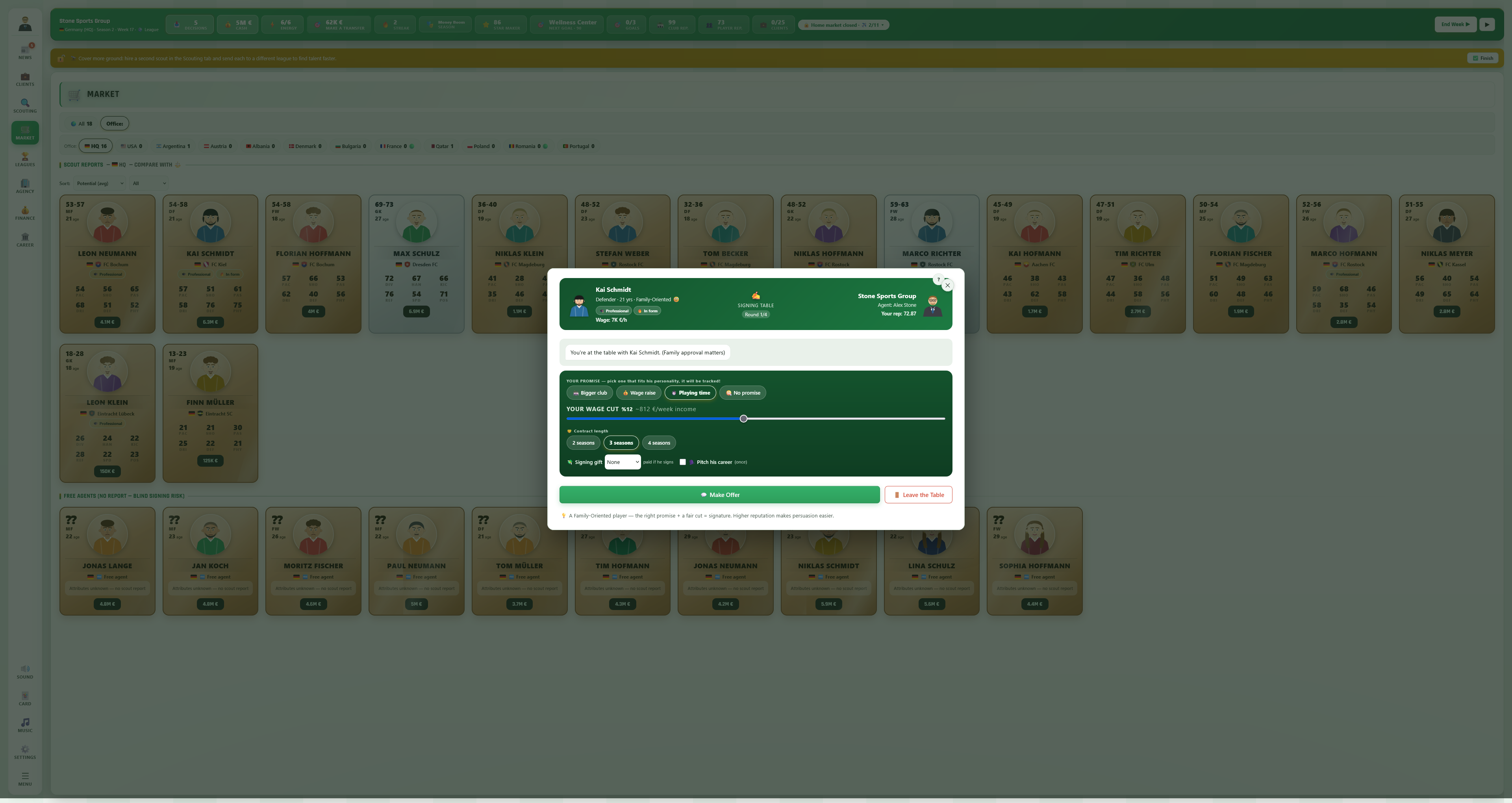Click Finn Müller's 125K € price button
Image resolution: width=1512 pixels, height=803 pixels.
pyautogui.click(x=210, y=461)
